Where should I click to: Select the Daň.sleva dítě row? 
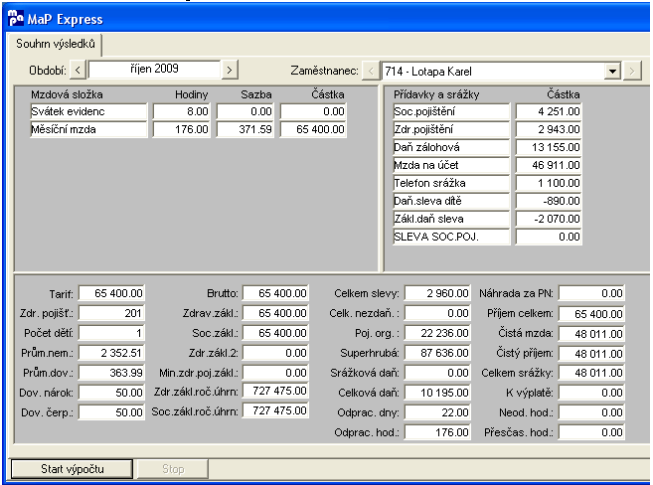pyautogui.click(x=451, y=201)
